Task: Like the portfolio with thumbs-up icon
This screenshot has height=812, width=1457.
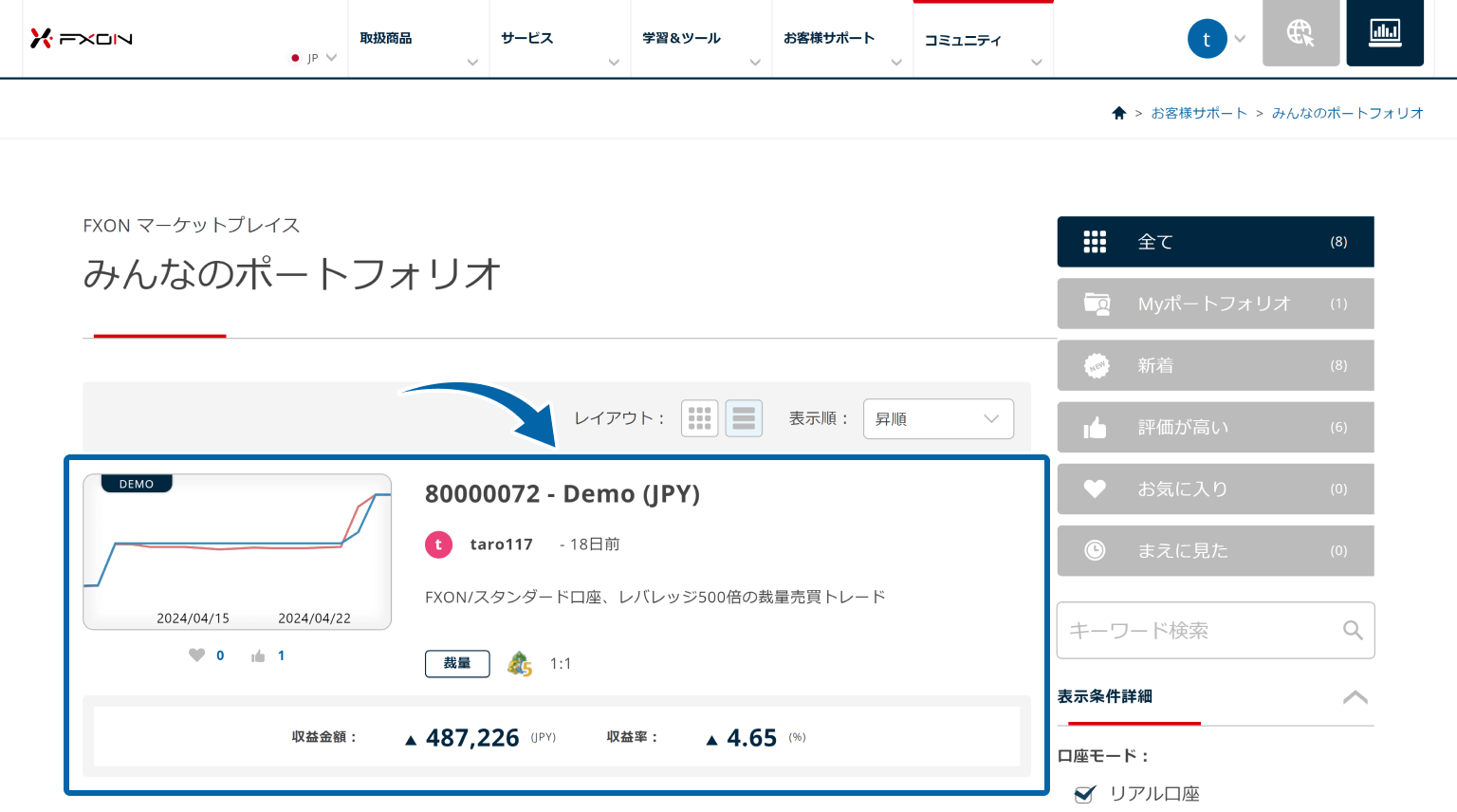Action: [x=258, y=655]
